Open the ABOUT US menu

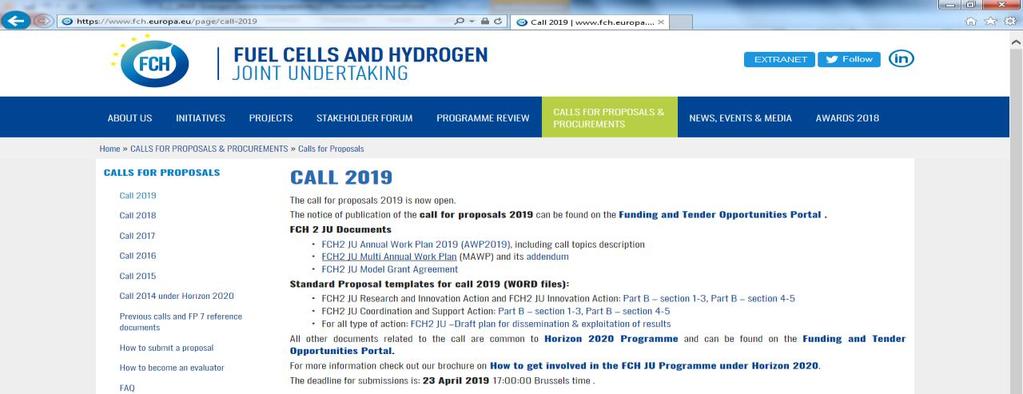pos(130,118)
